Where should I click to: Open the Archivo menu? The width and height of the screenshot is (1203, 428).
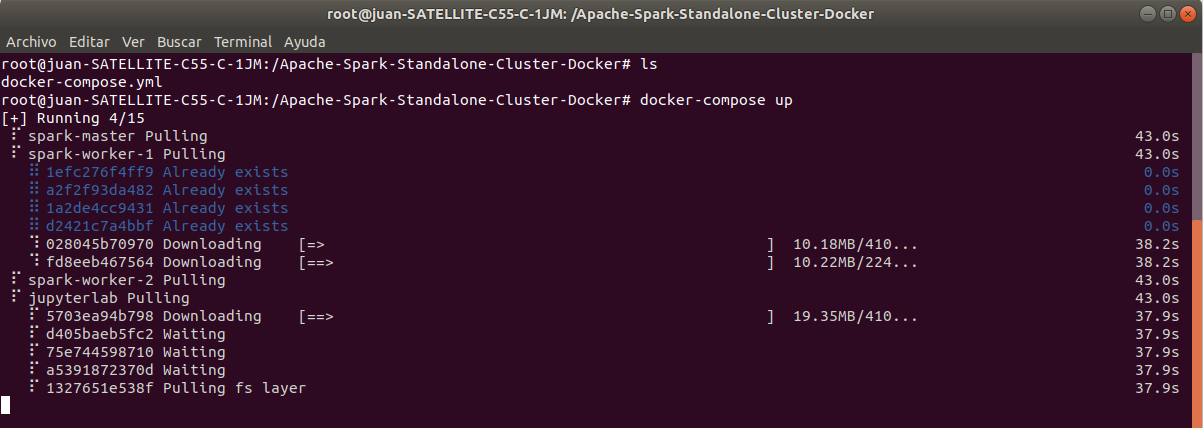[32, 42]
